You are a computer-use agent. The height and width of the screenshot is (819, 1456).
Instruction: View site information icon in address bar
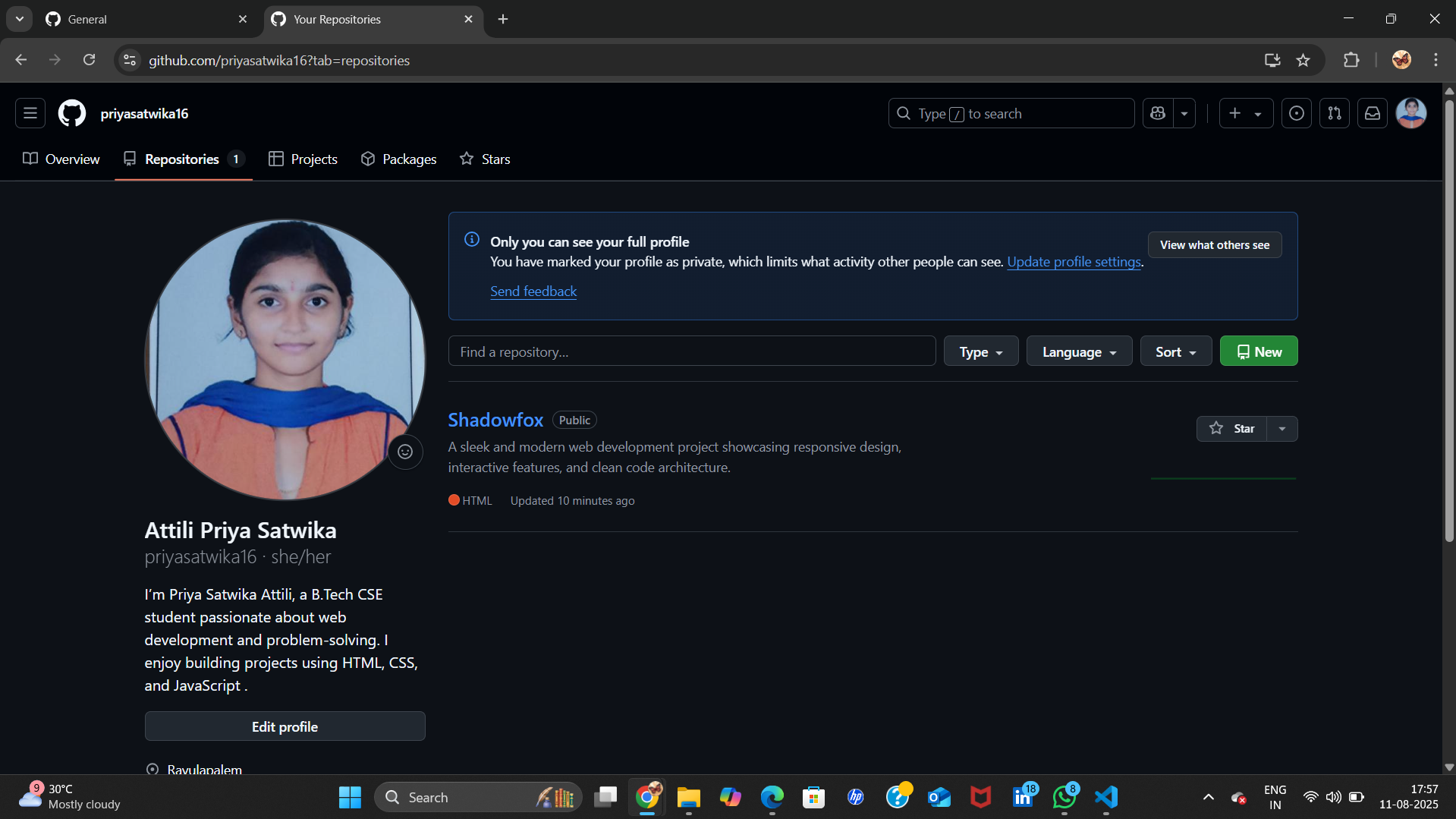pos(130,60)
